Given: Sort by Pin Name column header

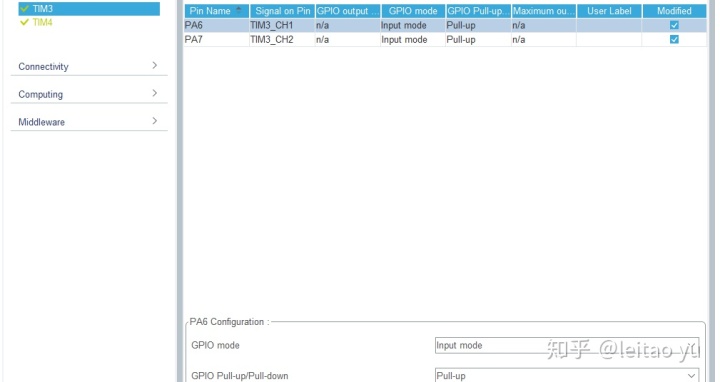Looking at the screenshot, I should tap(217, 11).
